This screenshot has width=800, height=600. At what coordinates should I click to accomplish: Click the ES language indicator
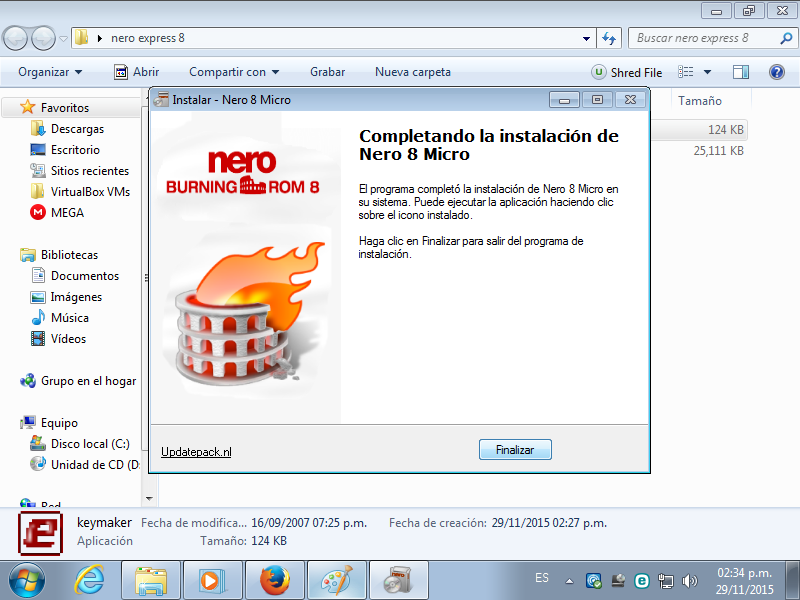[x=542, y=578]
